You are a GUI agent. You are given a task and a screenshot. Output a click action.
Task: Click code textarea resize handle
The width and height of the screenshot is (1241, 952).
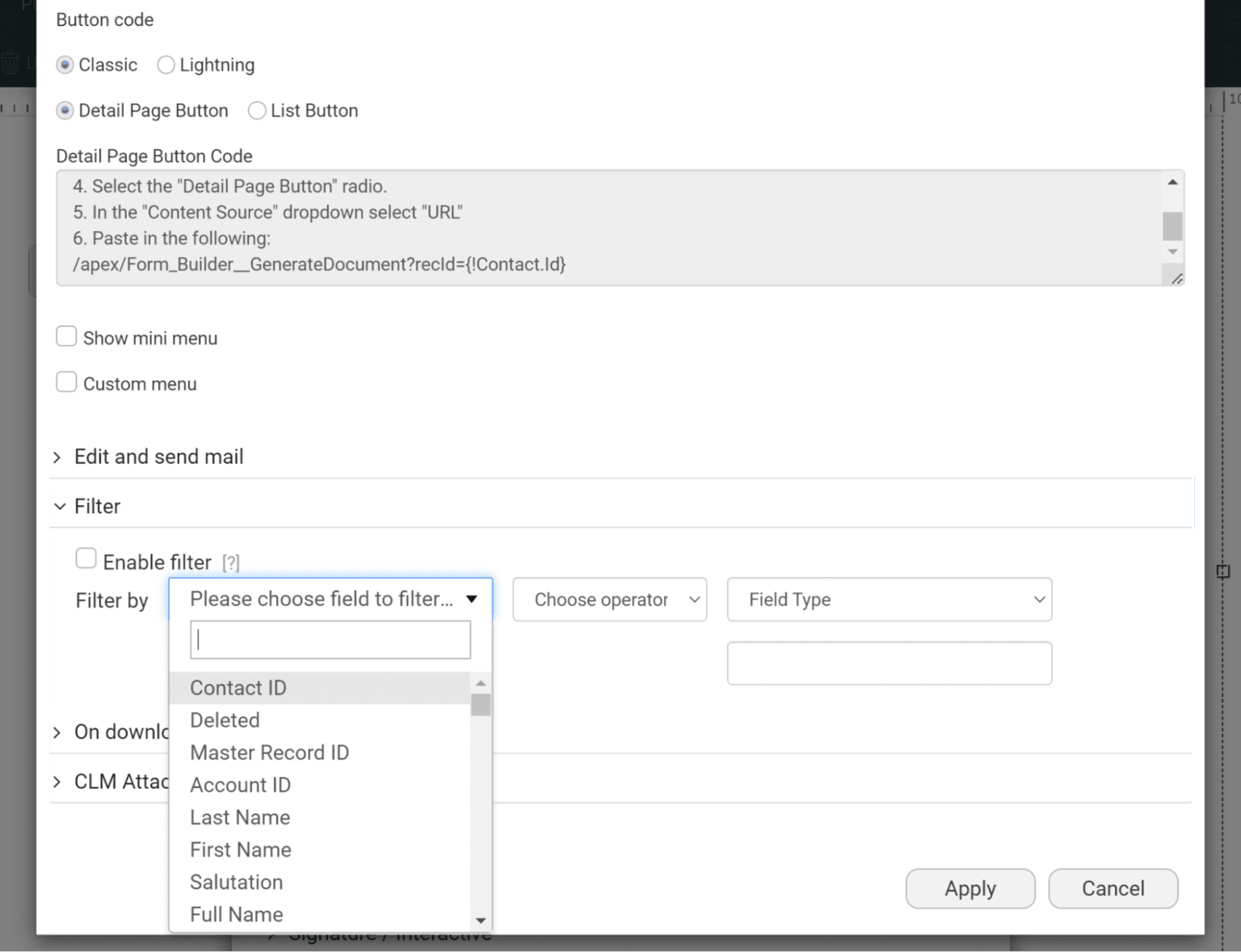pos(1176,278)
